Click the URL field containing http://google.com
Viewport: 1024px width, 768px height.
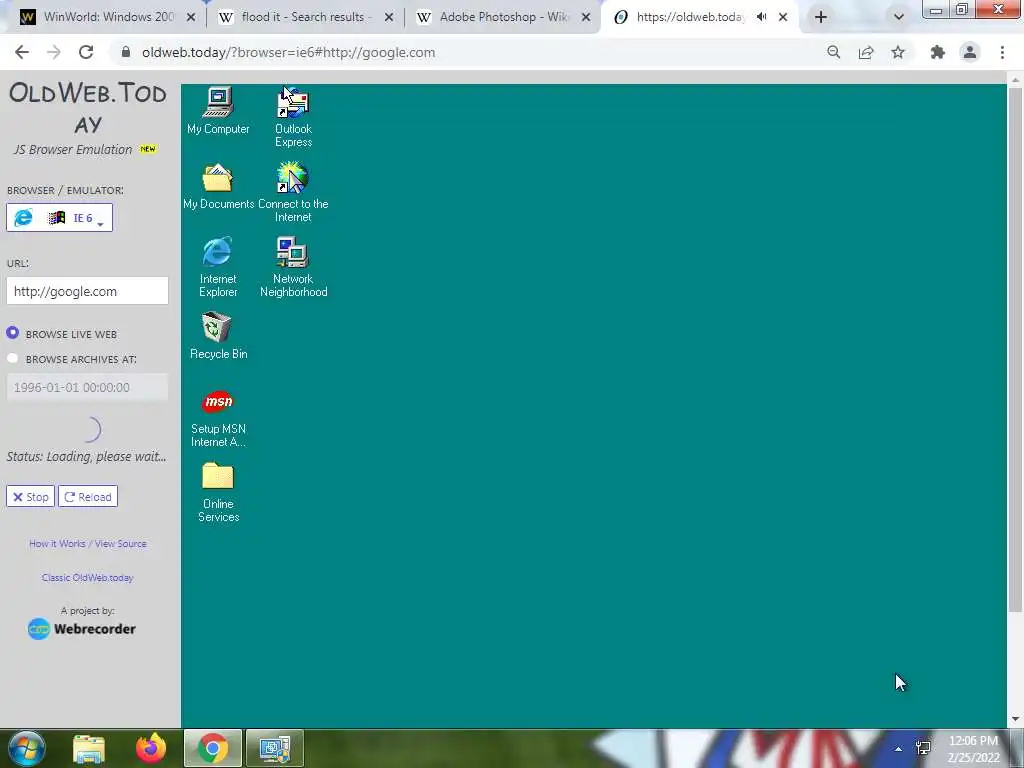coord(88,291)
